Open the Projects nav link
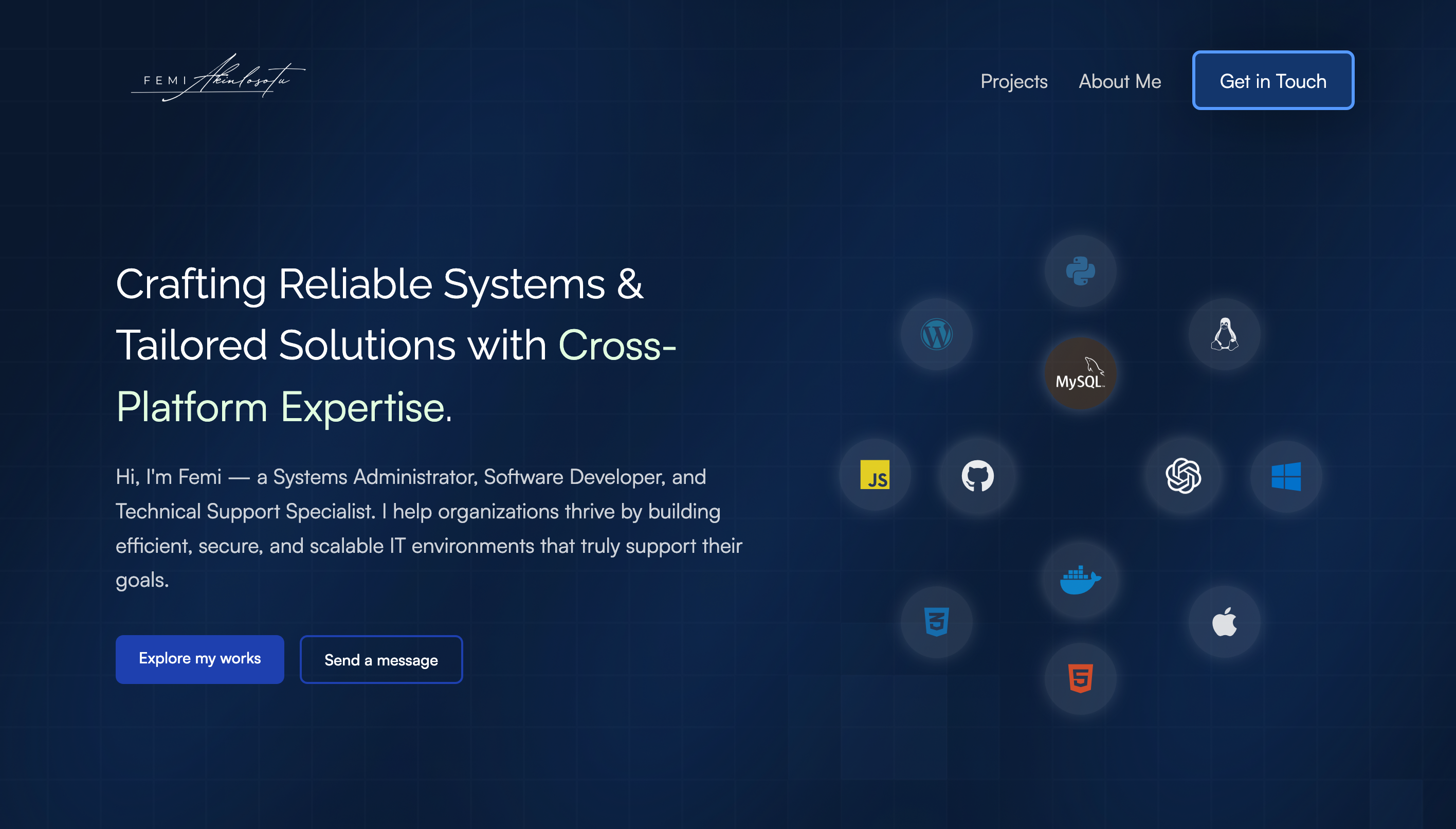Image resolution: width=1456 pixels, height=829 pixels. (x=1014, y=81)
